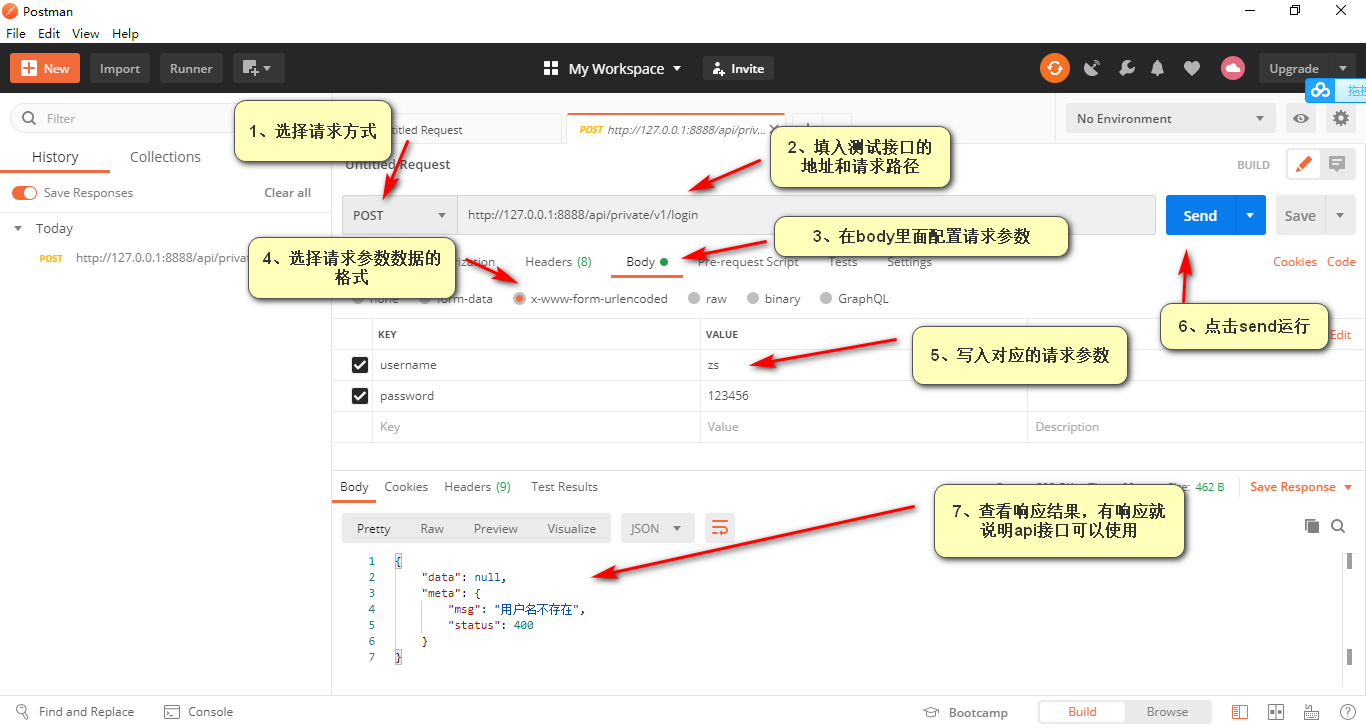The image size is (1366, 728).
Task: Open the View menu
Action: tap(85, 33)
